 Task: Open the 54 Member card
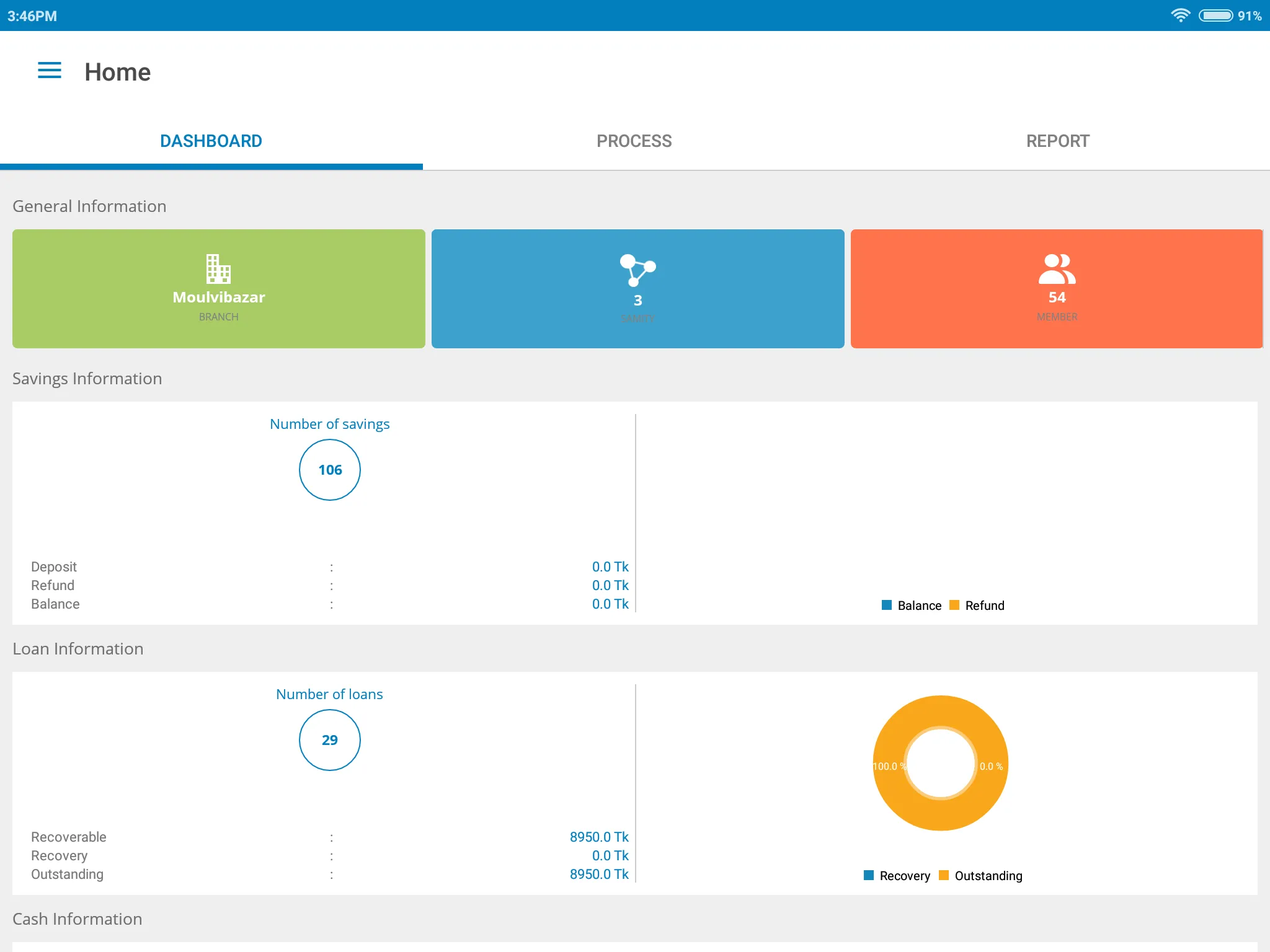(x=1057, y=289)
